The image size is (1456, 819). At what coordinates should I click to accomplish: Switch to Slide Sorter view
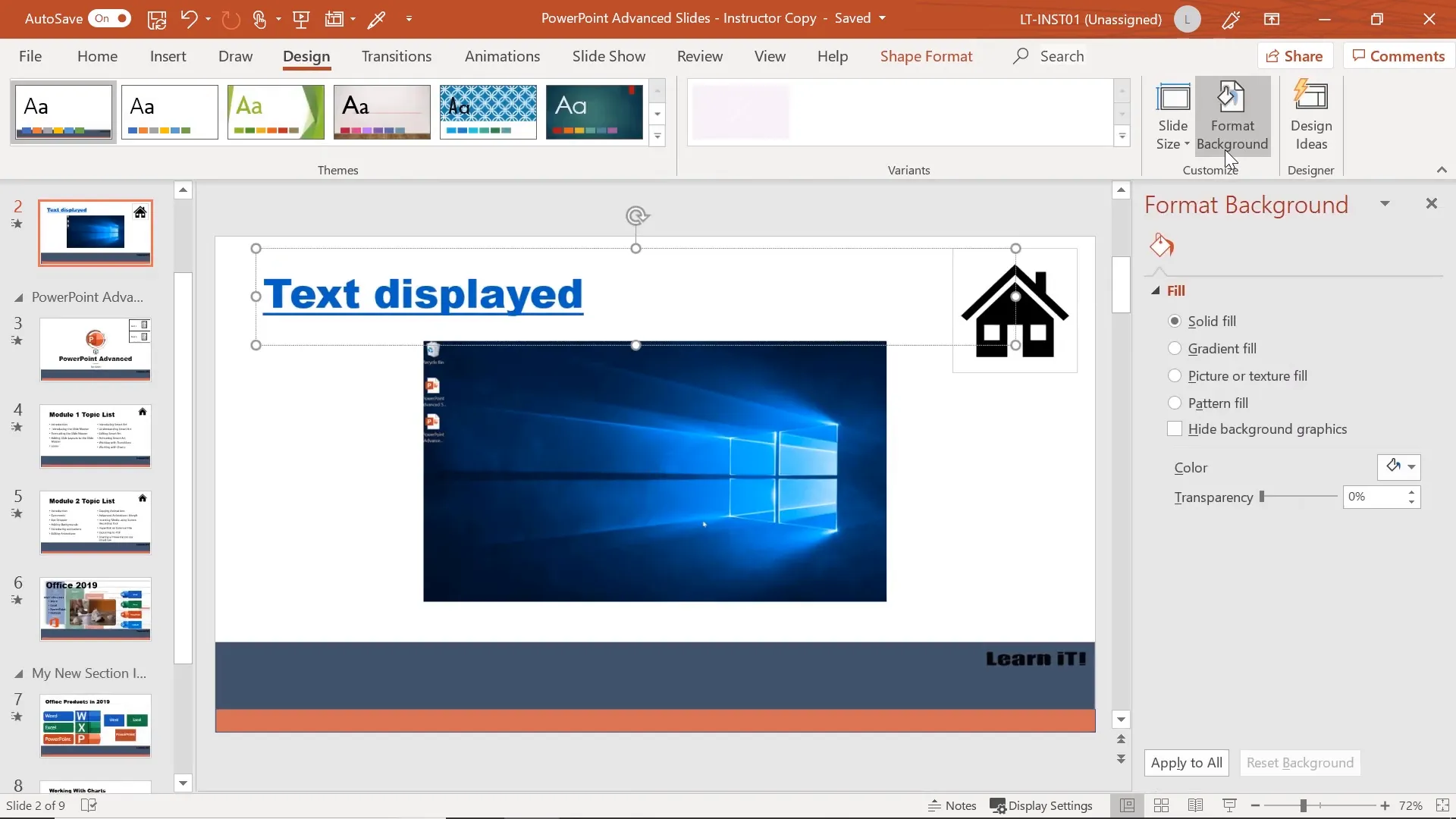pyautogui.click(x=1161, y=805)
